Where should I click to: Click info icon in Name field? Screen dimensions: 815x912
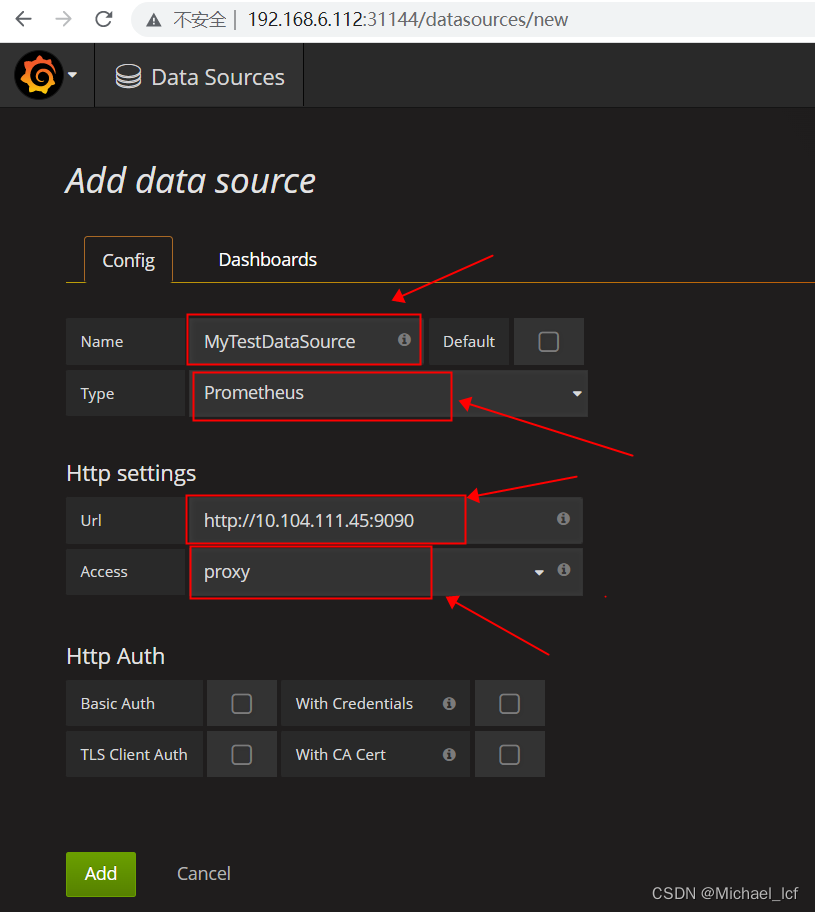404,339
